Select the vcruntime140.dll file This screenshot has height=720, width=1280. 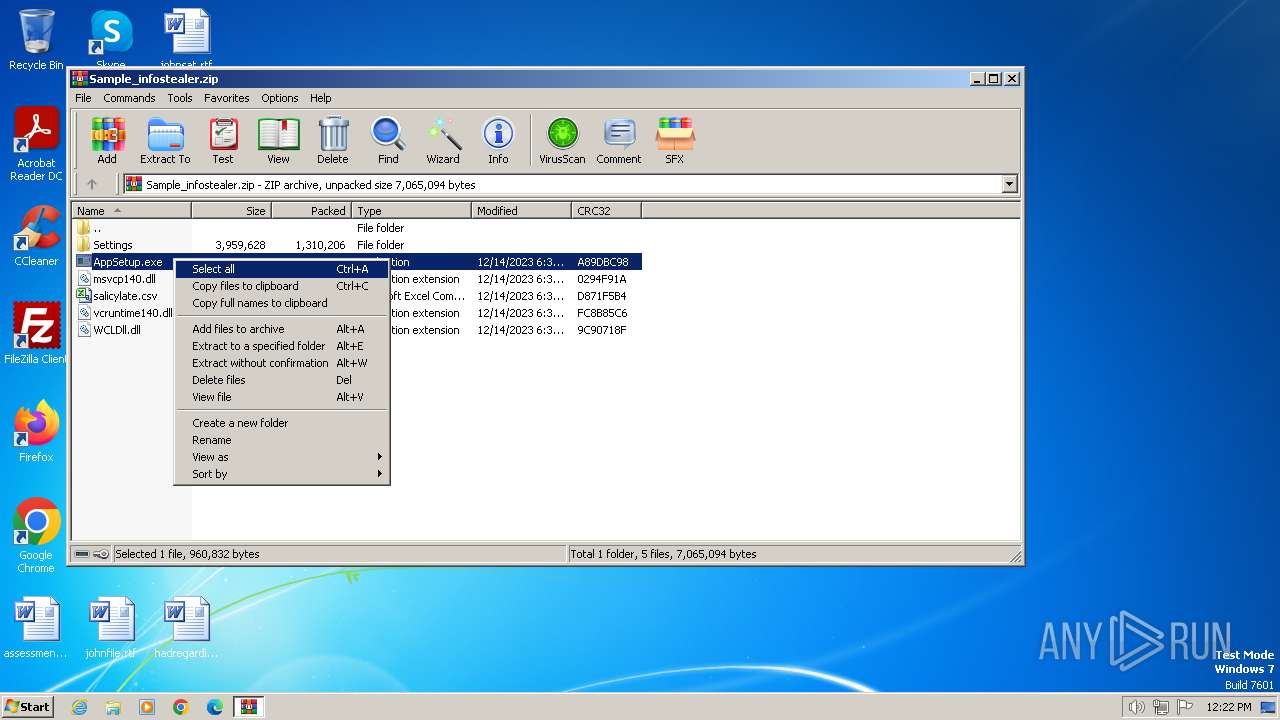[125, 313]
